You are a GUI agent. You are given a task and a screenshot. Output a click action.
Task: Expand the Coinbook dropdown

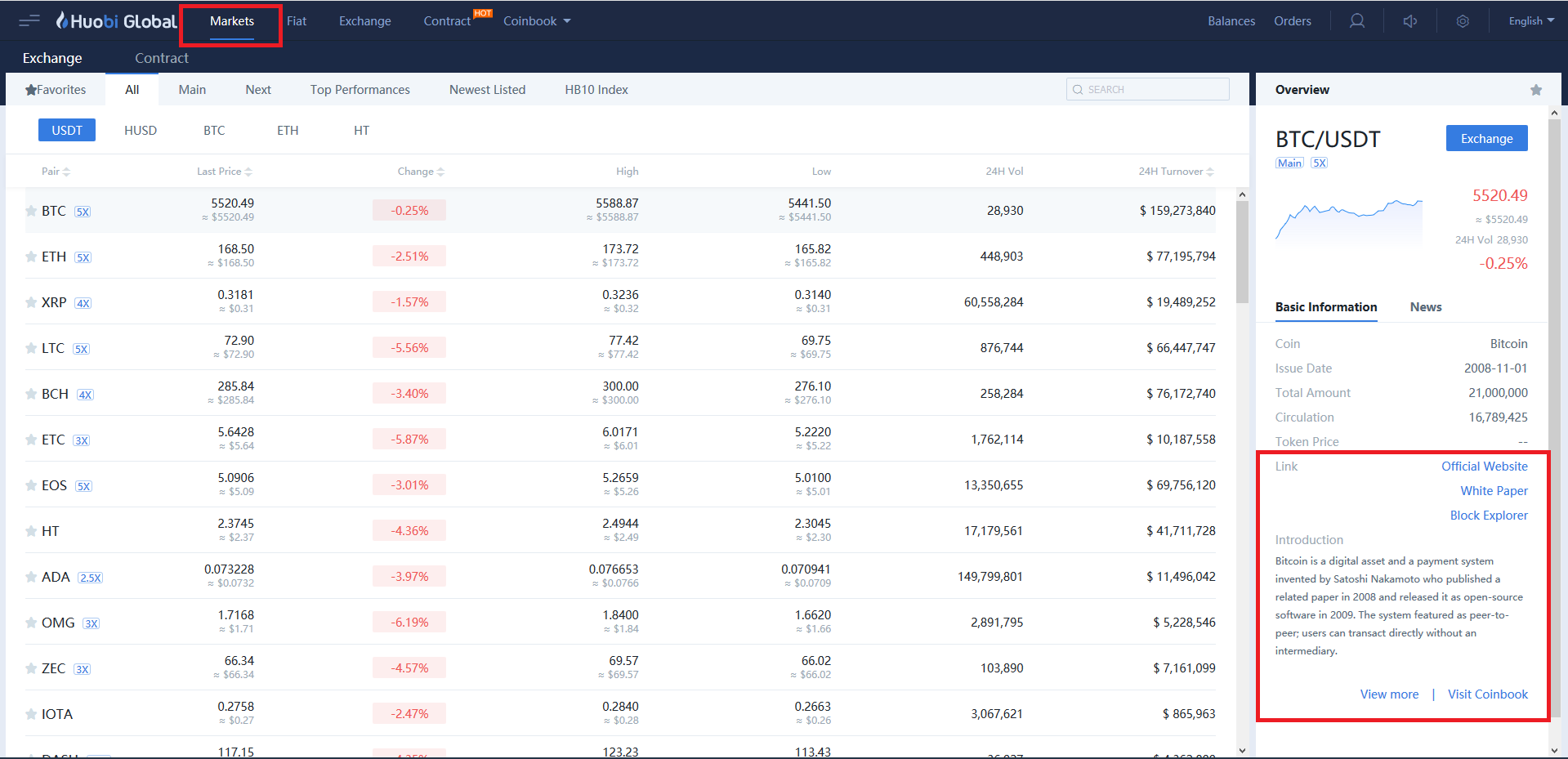pyautogui.click(x=537, y=21)
